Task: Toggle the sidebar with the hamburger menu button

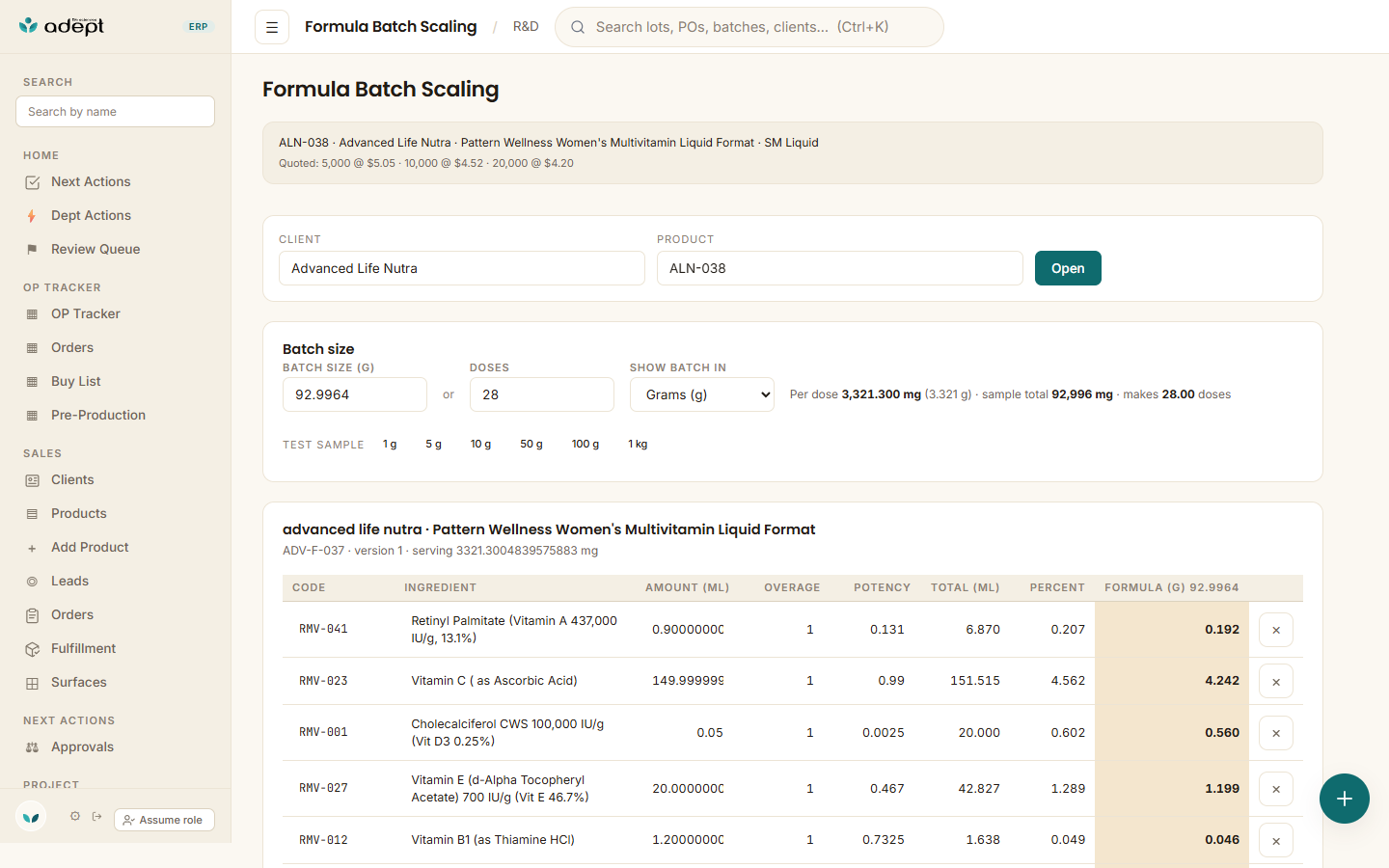Action: [x=272, y=27]
